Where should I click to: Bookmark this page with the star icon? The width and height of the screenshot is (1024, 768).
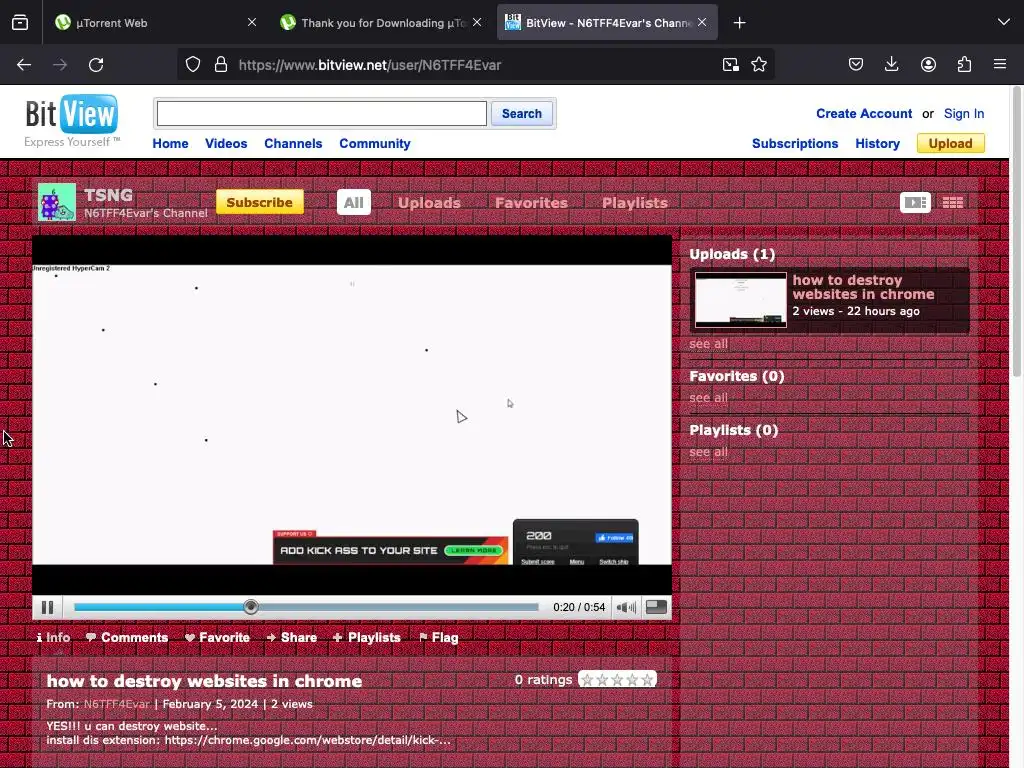pyautogui.click(x=759, y=65)
